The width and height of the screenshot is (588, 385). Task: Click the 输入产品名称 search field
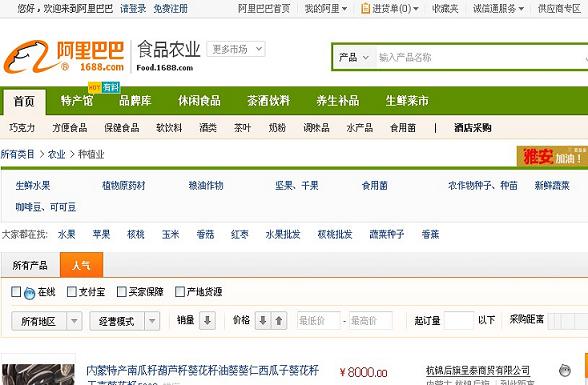coord(482,57)
